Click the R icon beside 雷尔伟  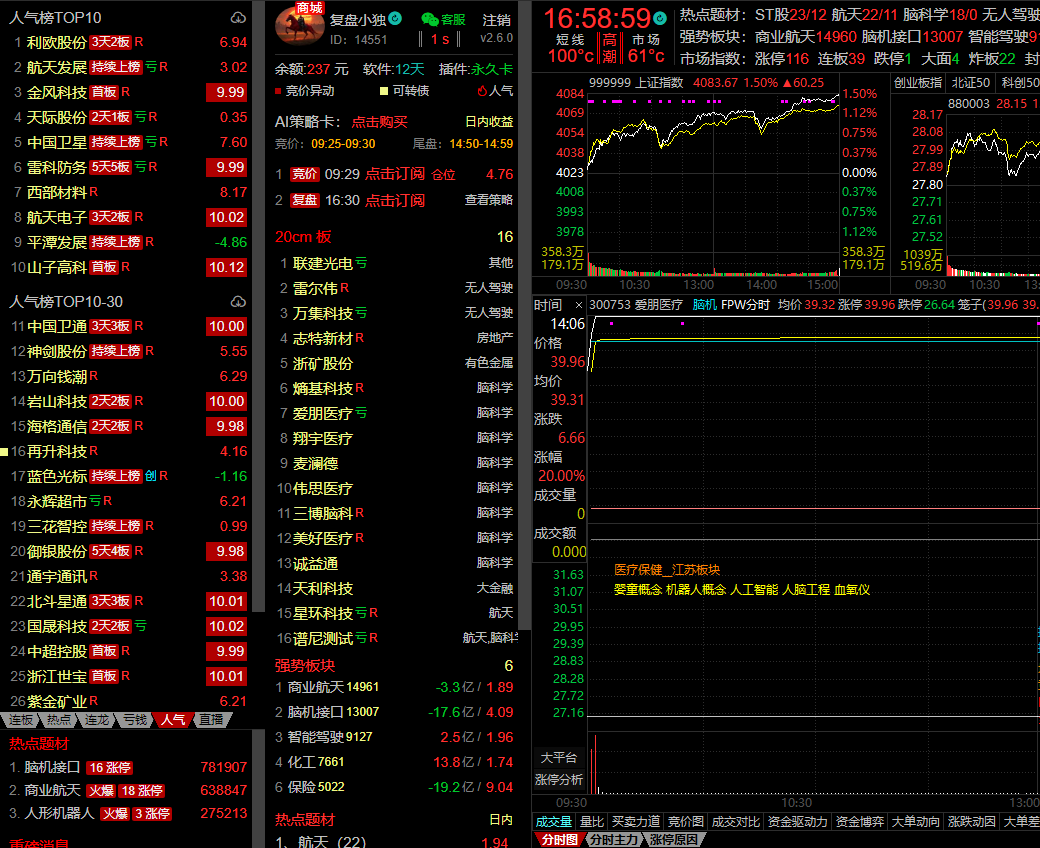pyautogui.click(x=344, y=288)
